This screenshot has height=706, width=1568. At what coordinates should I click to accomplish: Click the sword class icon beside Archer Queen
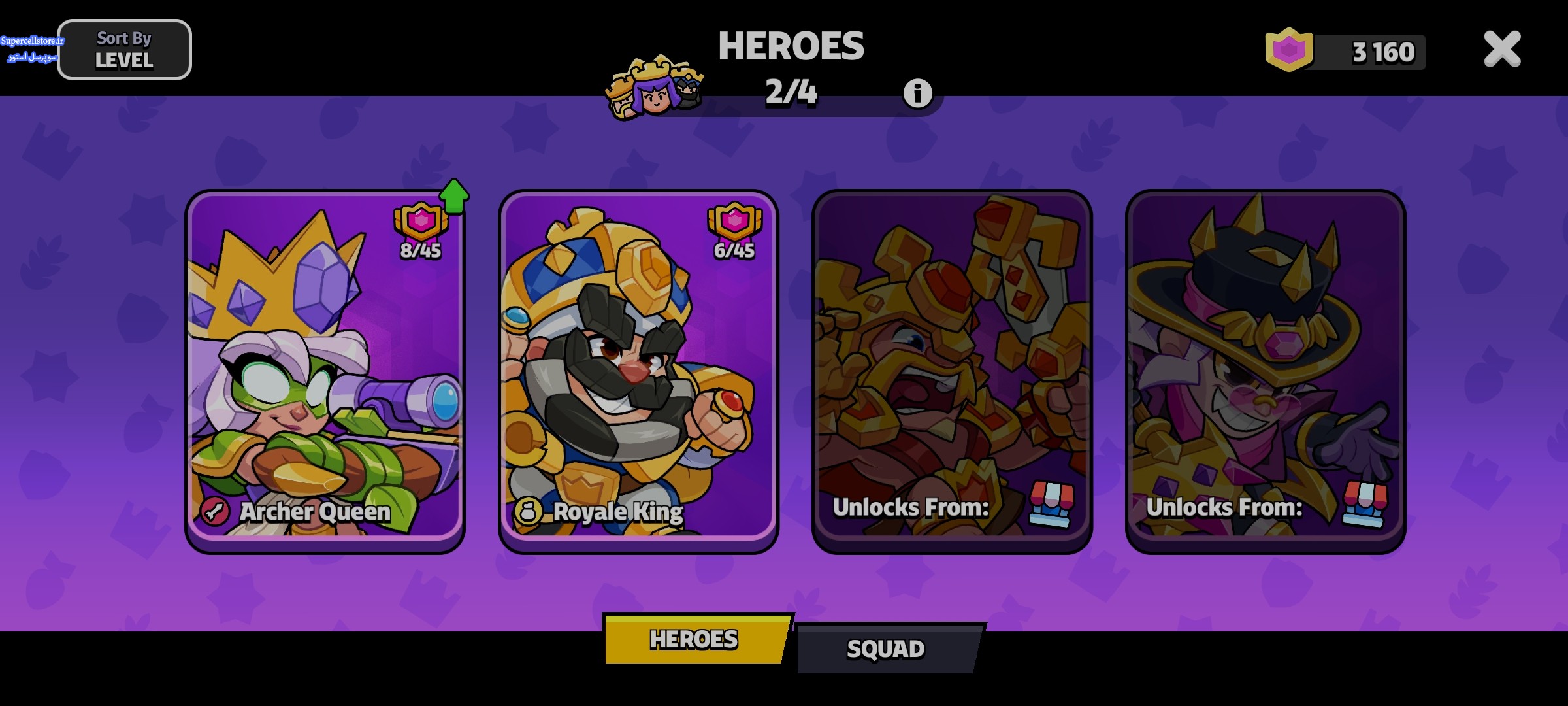[215, 511]
